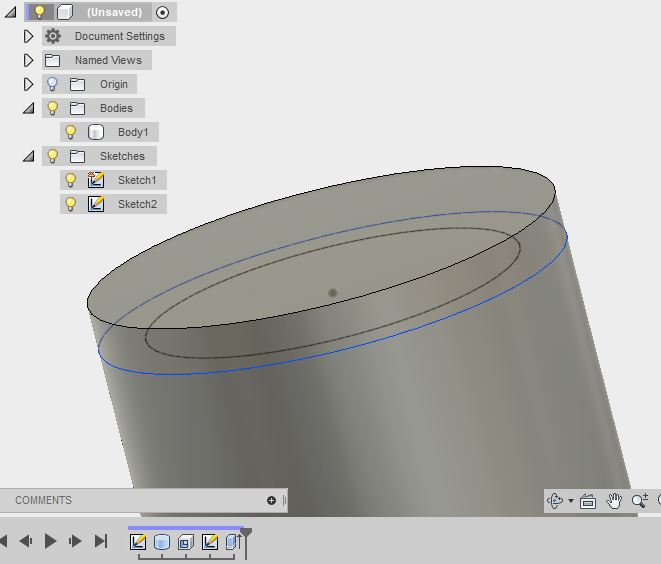Toggle Body1 visibility lightbulb
The width and height of the screenshot is (661, 564).
70,132
